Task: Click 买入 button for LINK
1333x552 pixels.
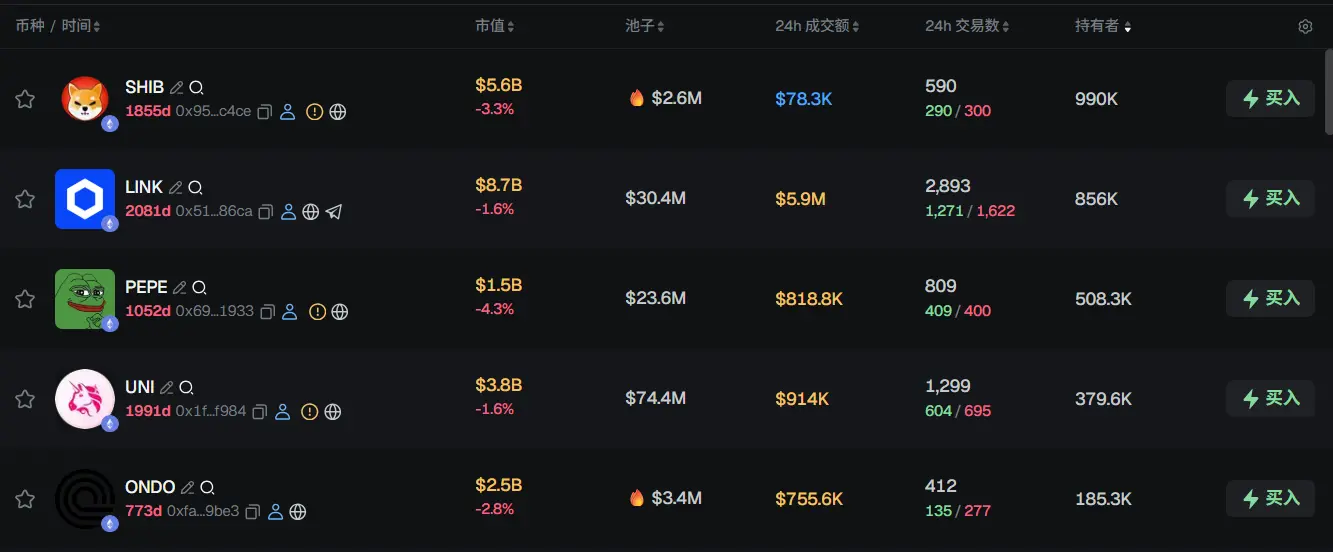Action: point(1270,199)
